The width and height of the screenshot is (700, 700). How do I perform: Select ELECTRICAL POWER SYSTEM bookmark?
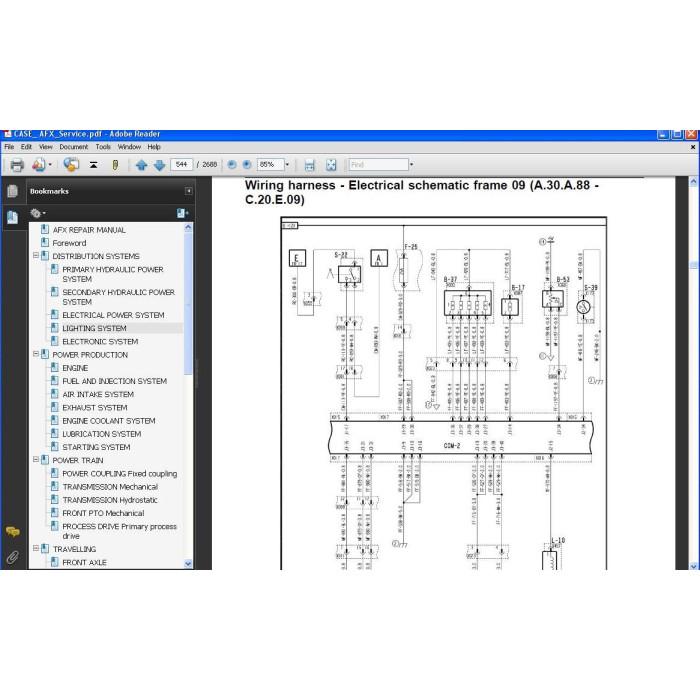[x=113, y=315]
